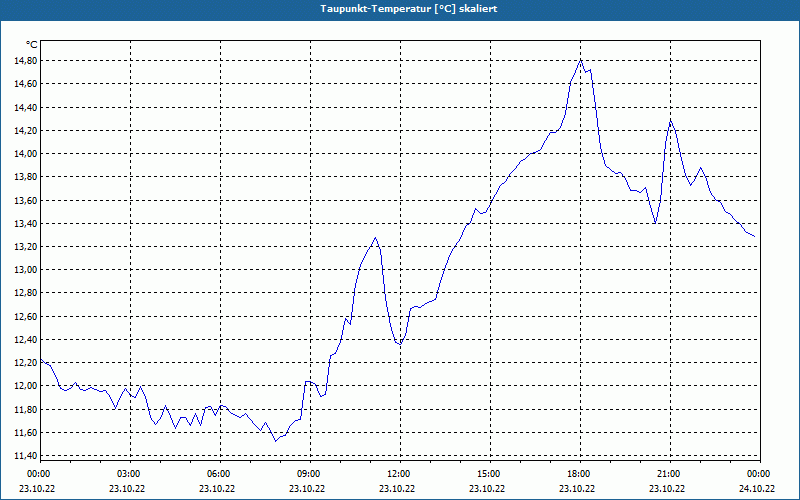Select the 13,80 y-axis value
This screenshot has height=500, width=800.
point(26,177)
